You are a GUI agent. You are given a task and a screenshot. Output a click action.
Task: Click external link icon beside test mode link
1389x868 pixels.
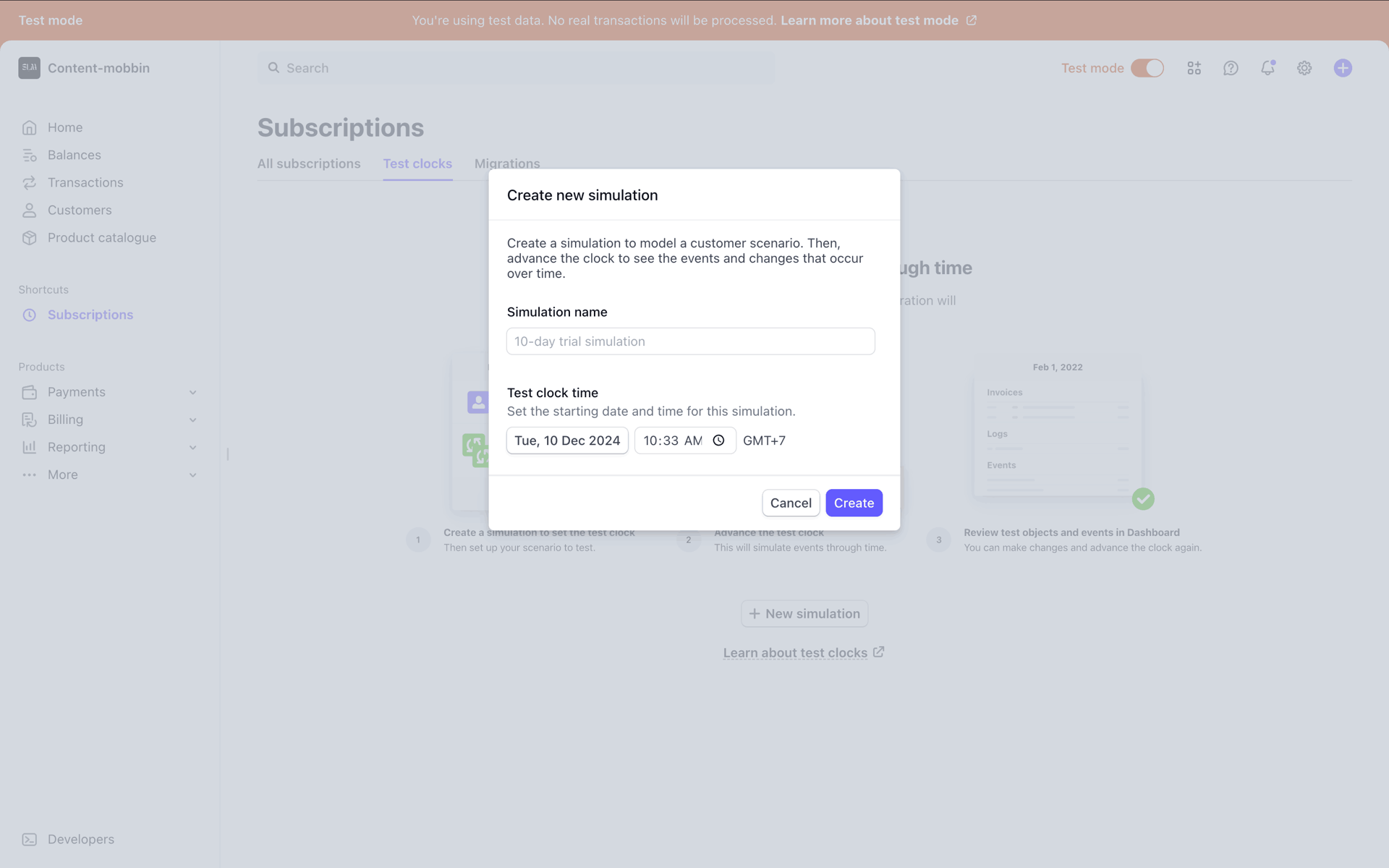click(972, 20)
